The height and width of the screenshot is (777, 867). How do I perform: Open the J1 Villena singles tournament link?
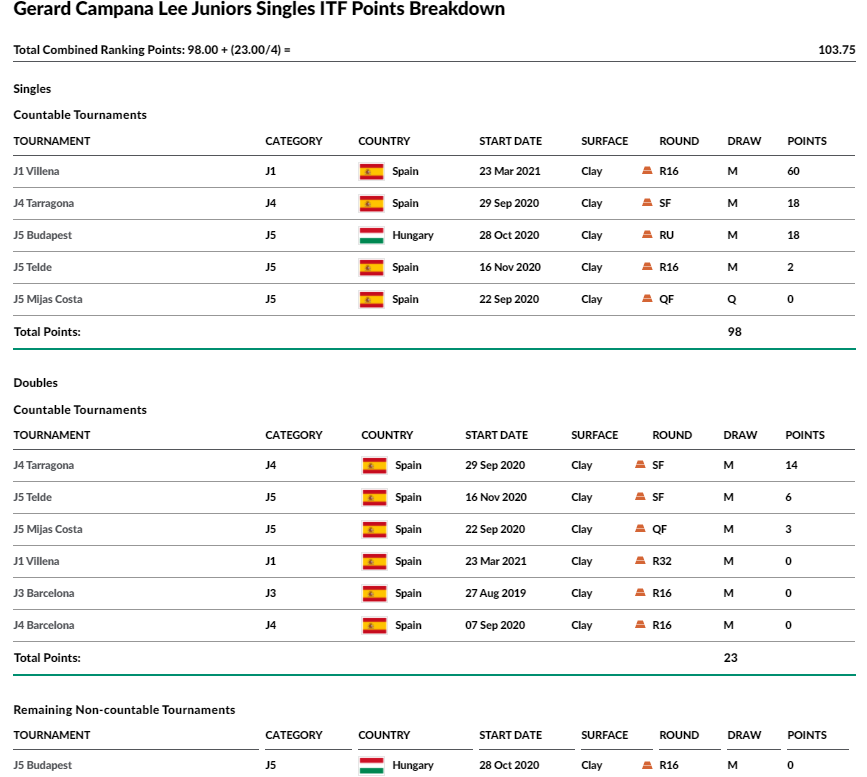pyautogui.click(x=36, y=171)
